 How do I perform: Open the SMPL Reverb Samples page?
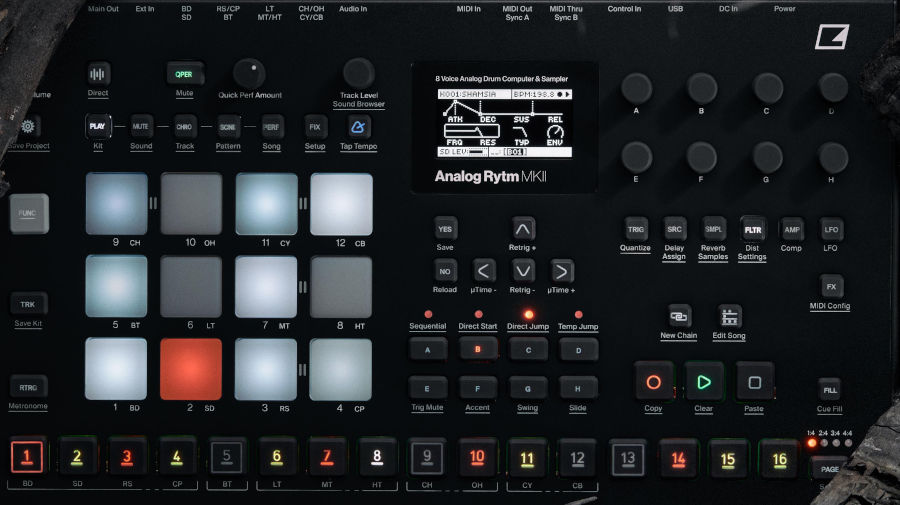coord(713,229)
